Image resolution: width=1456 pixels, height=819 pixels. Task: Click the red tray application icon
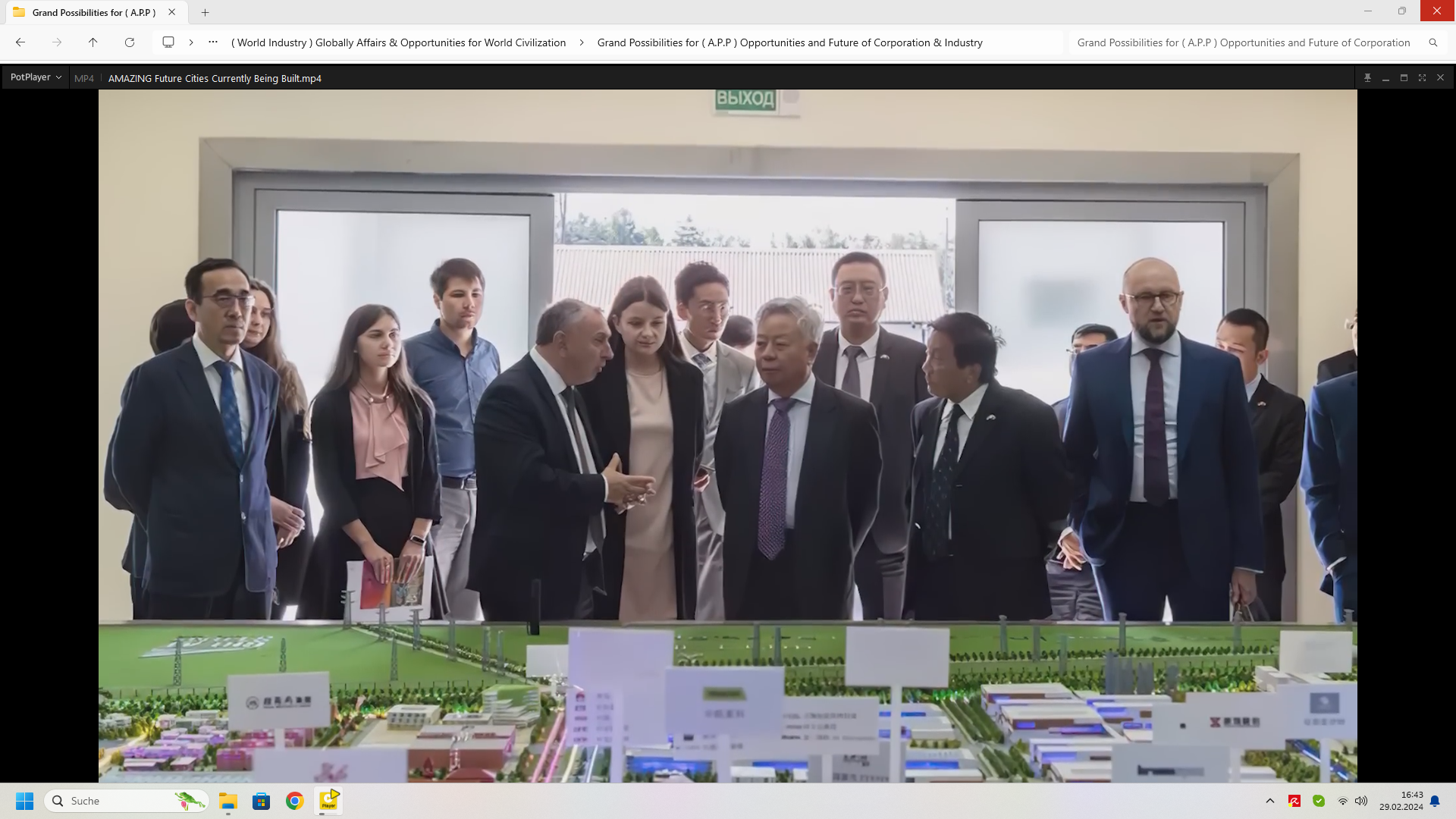click(x=1294, y=801)
